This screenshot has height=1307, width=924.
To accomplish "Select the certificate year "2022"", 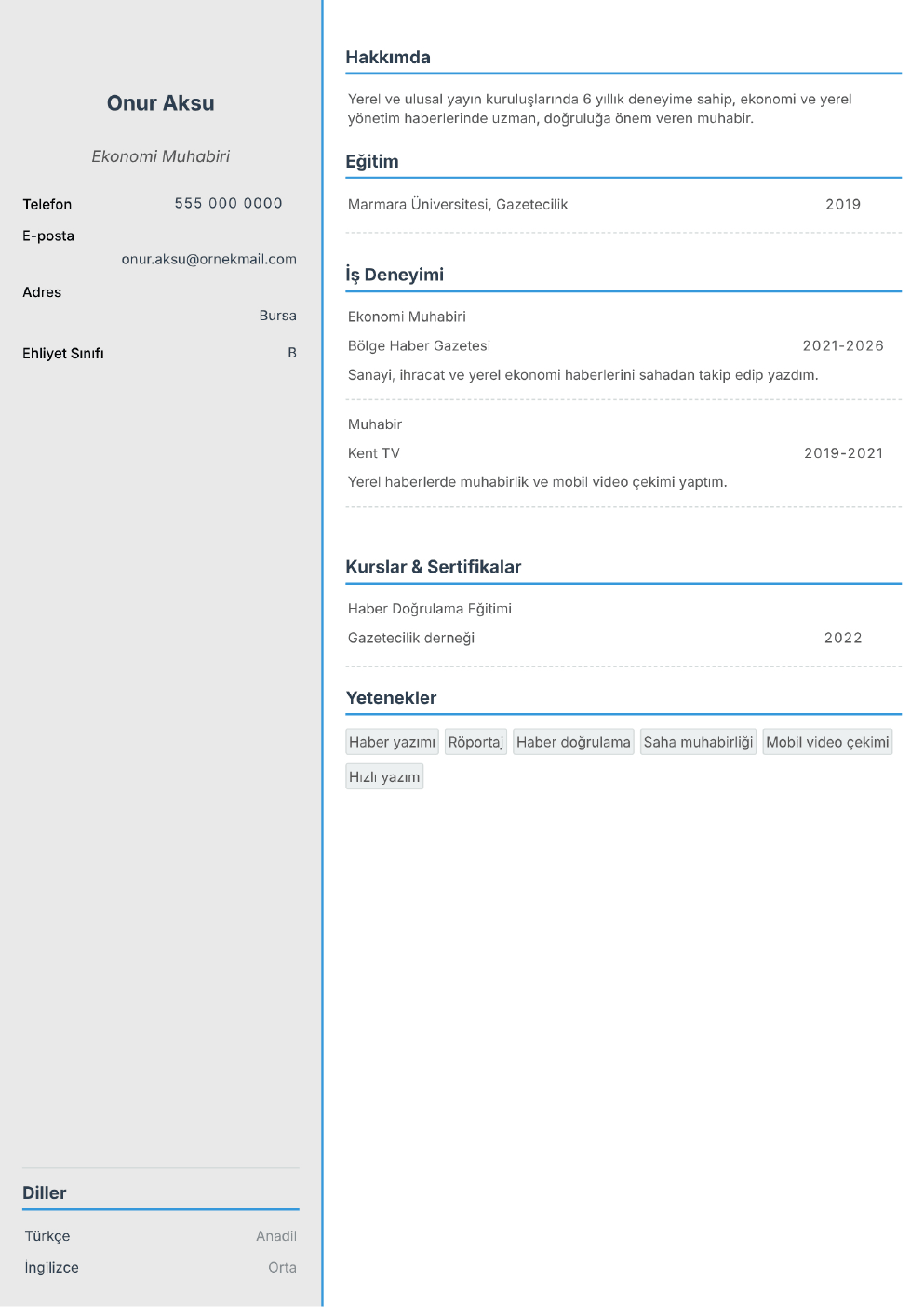I will point(843,639).
